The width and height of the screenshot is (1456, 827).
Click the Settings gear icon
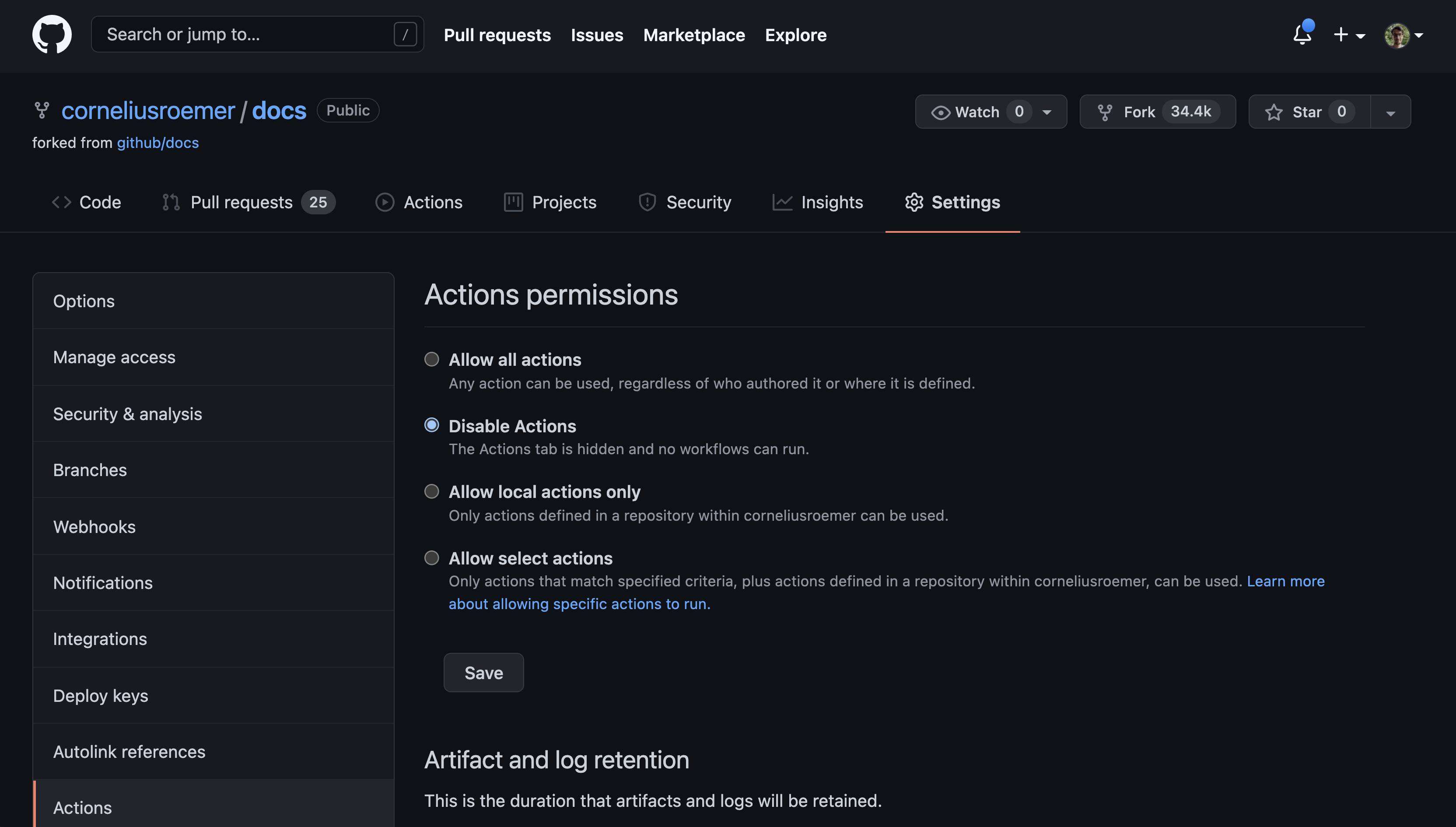[914, 202]
